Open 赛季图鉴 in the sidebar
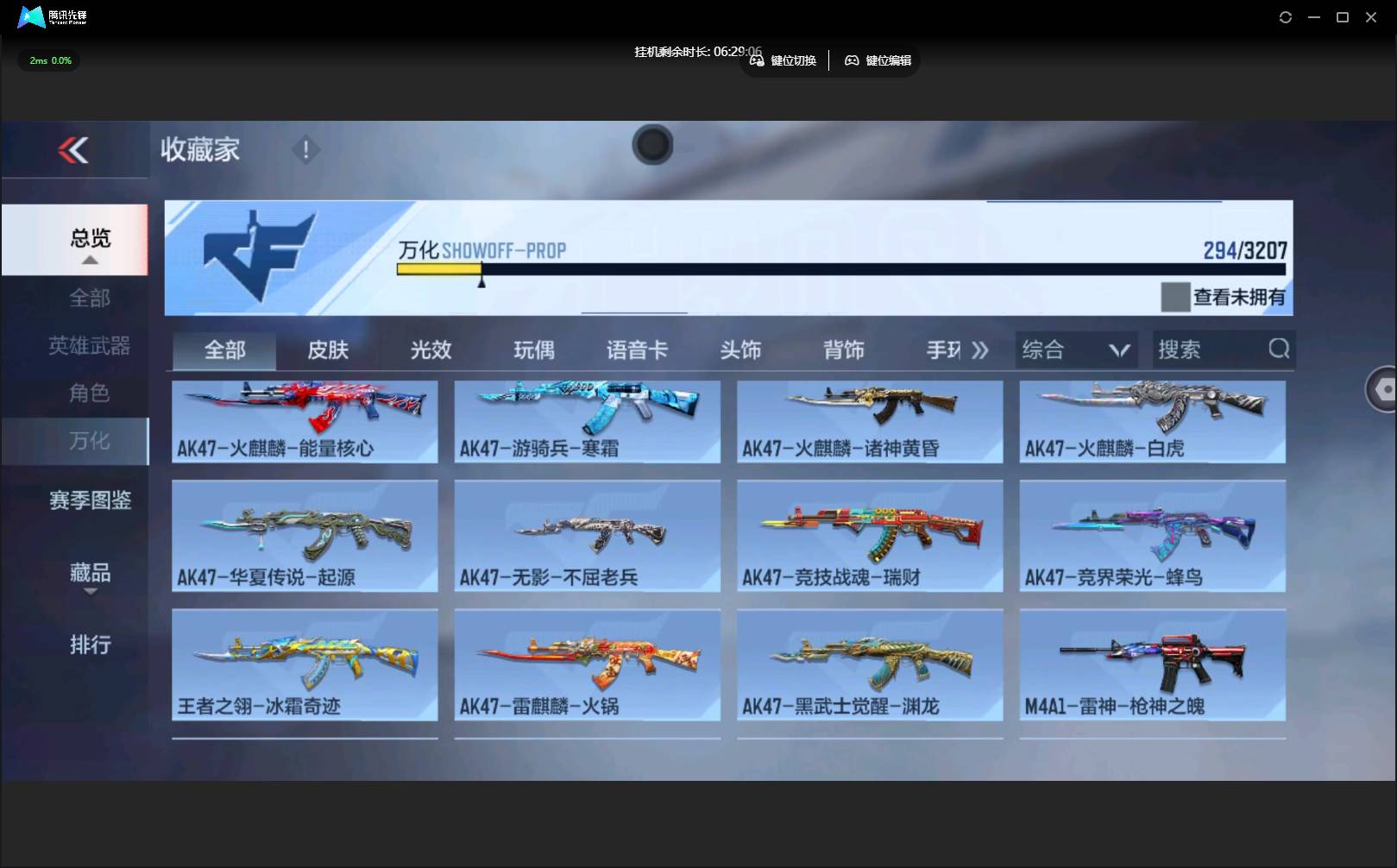The image size is (1397, 868). coord(90,500)
